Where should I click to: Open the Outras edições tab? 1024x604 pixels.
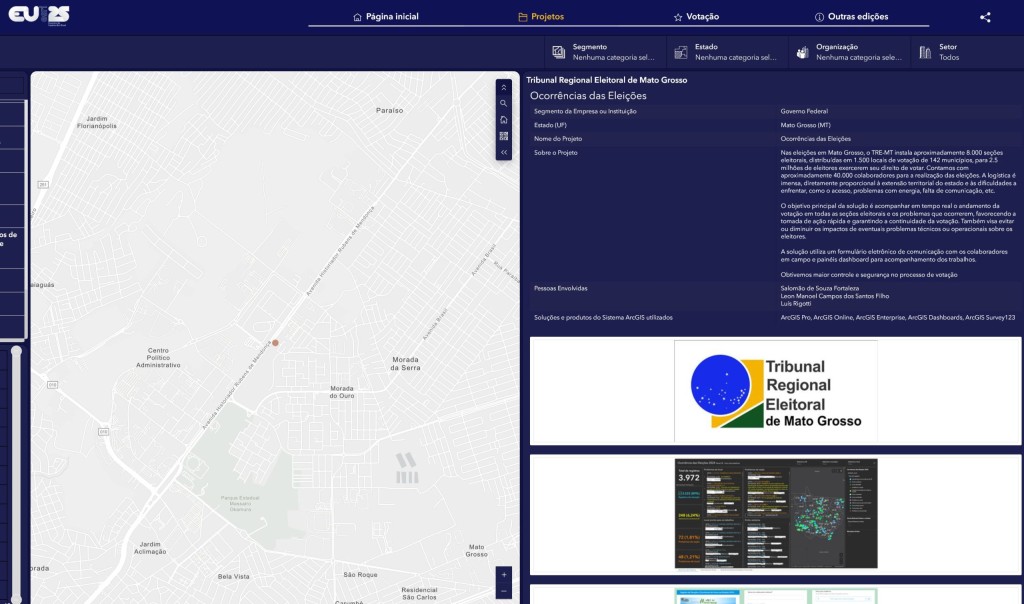851,17
